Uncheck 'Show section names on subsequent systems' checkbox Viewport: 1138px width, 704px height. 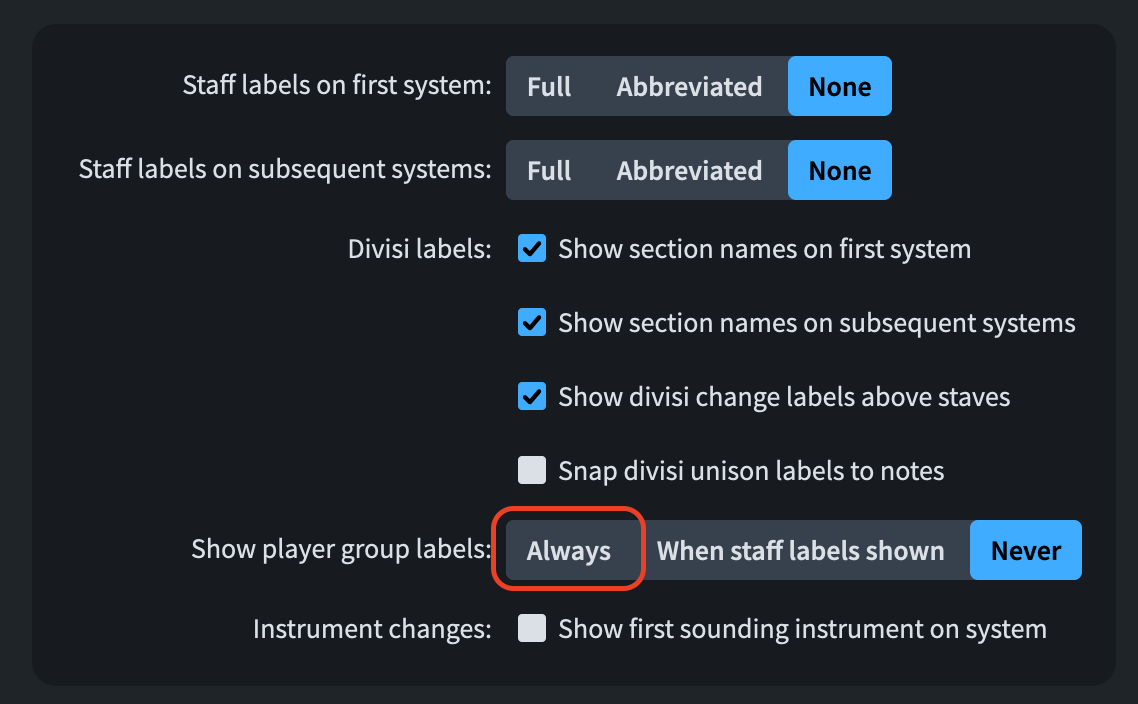(532, 323)
